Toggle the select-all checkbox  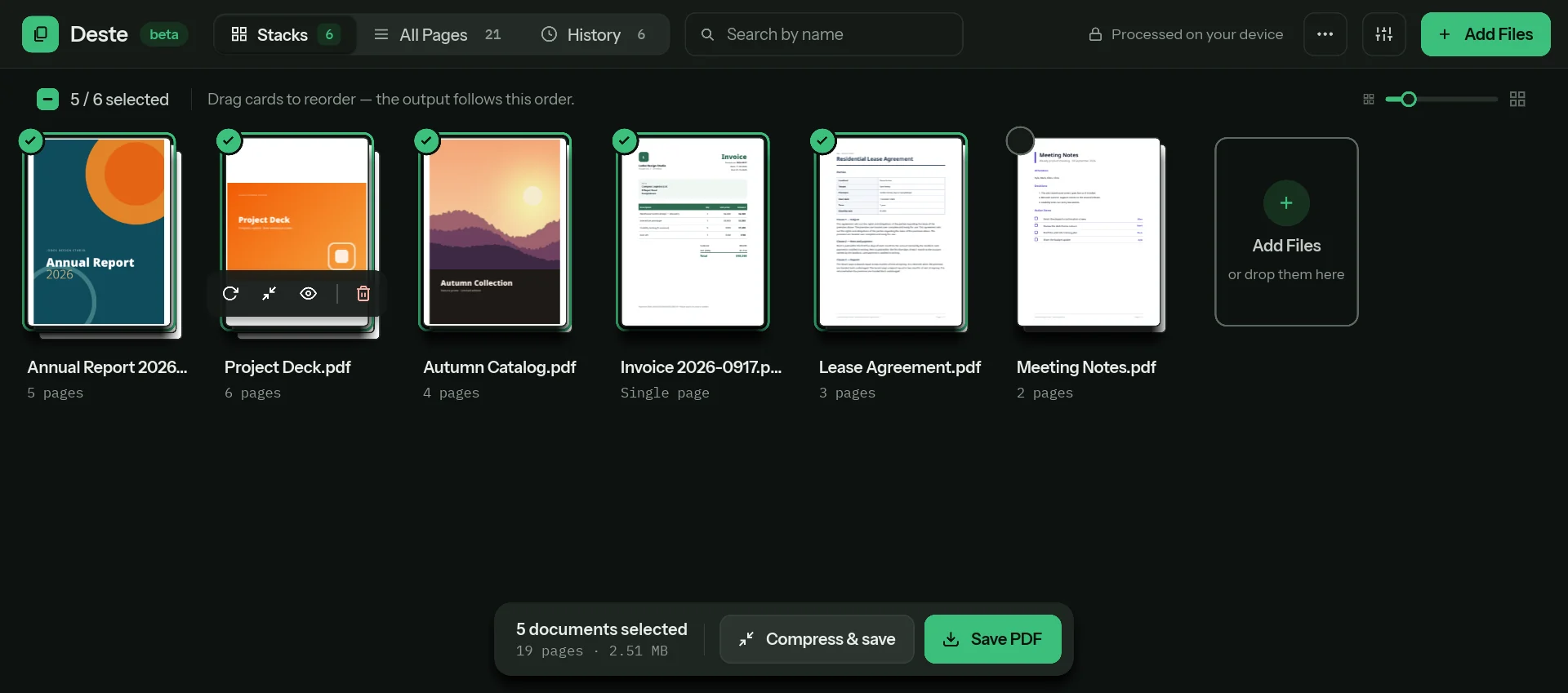coord(47,100)
